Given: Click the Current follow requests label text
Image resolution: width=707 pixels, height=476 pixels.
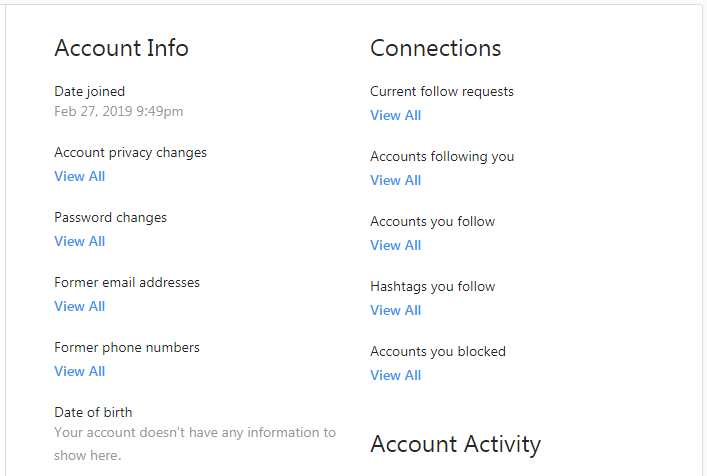Looking at the screenshot, I should tap(442, 92).
